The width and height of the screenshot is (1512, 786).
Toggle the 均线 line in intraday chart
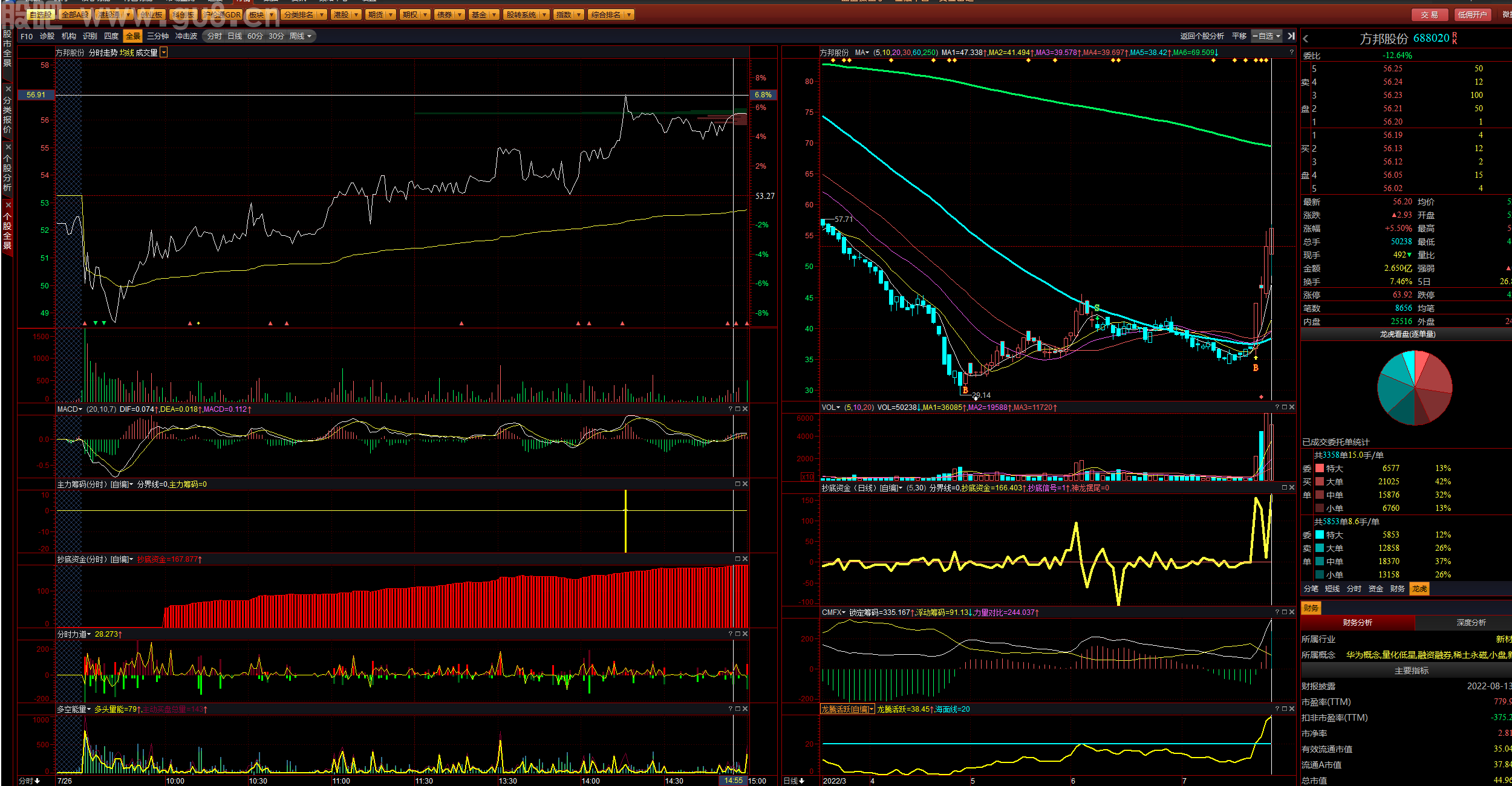(127, 53)
